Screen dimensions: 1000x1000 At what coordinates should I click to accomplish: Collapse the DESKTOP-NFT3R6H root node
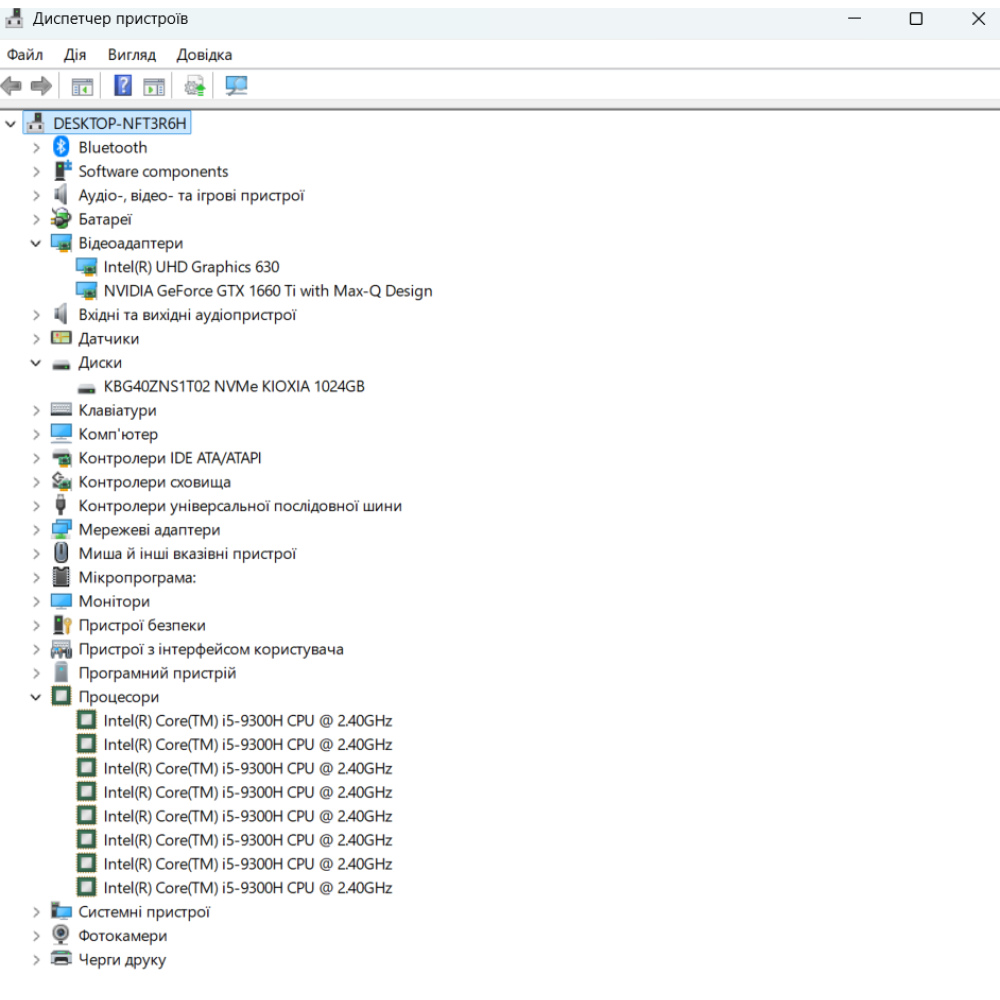11,123
